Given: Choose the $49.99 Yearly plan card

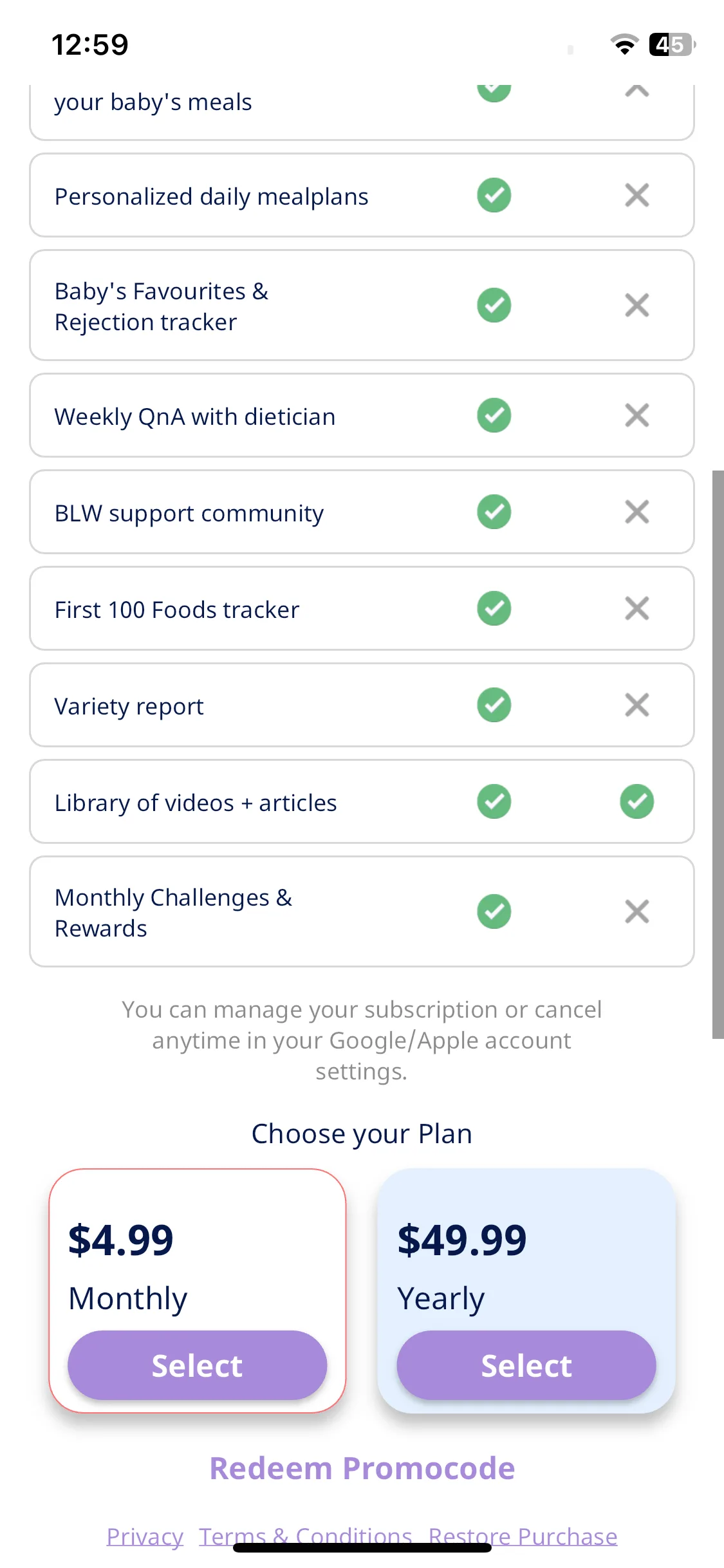Looking at the screenshot, I should pos(526,1291).
